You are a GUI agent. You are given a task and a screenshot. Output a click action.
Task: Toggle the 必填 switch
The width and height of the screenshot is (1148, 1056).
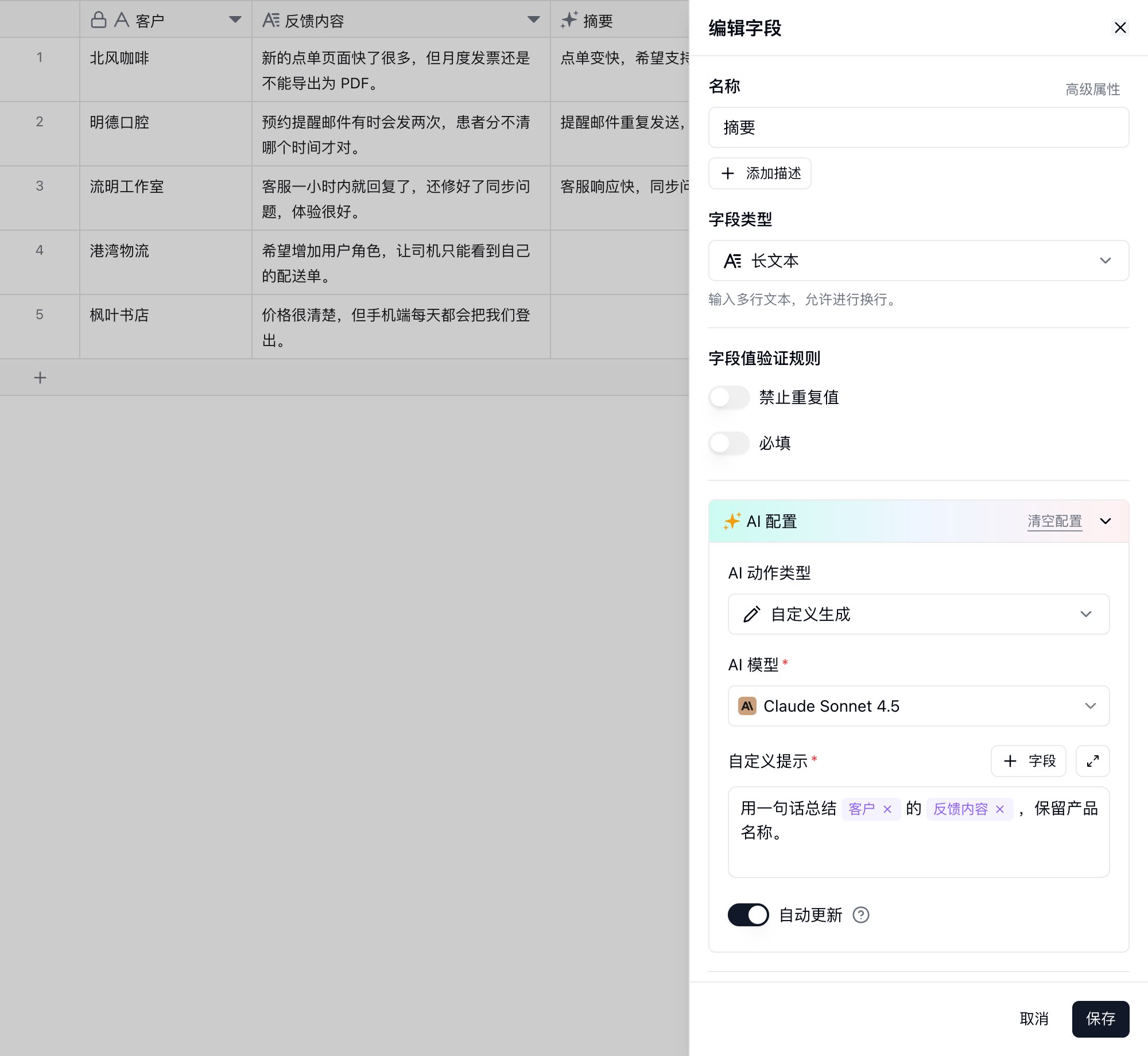729,443
